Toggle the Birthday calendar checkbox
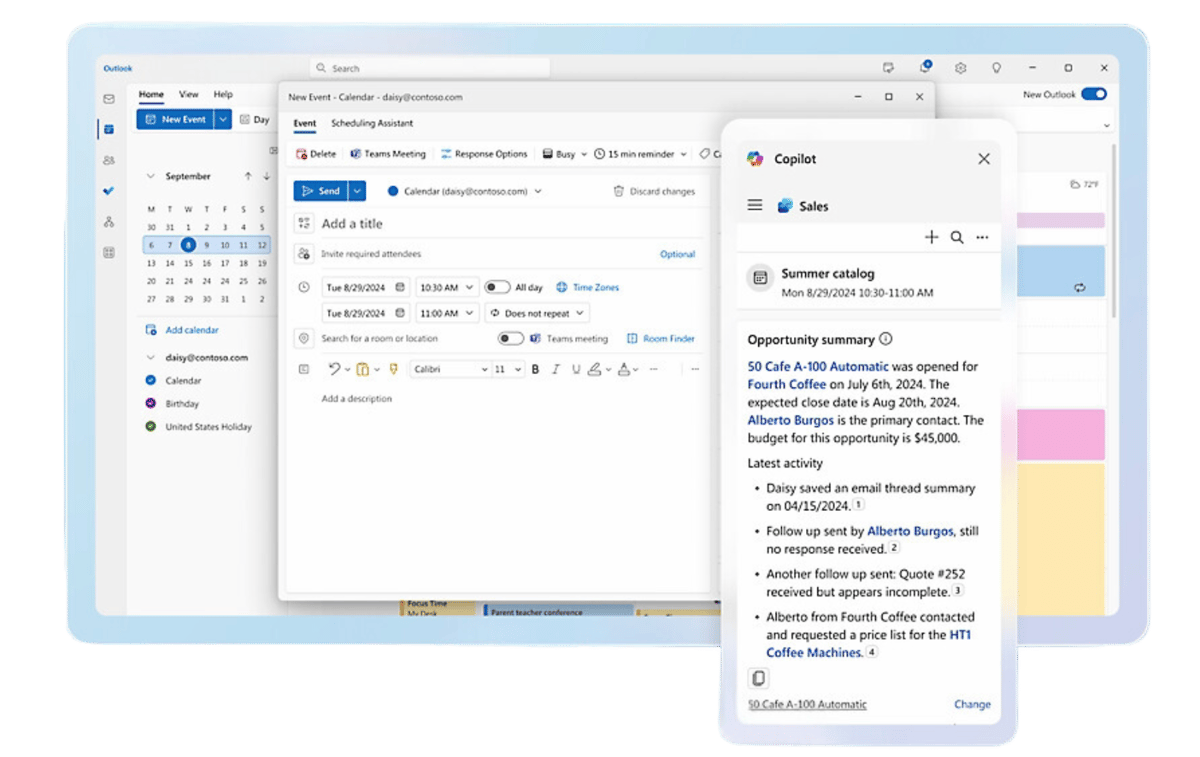Viewport: 1200px width, 757px height. click(x=150, y=403)
